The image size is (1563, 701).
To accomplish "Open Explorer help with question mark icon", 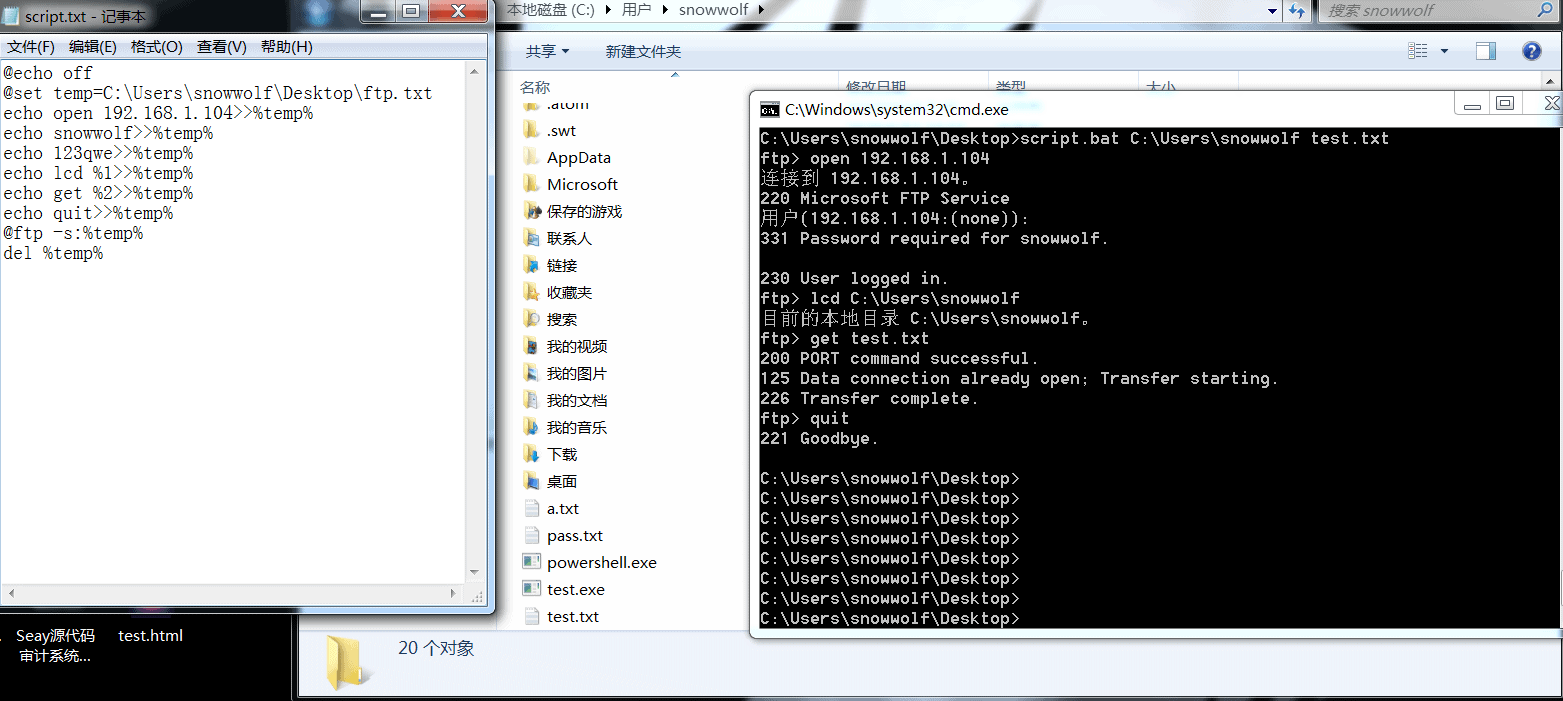I will pos(1531,51).
